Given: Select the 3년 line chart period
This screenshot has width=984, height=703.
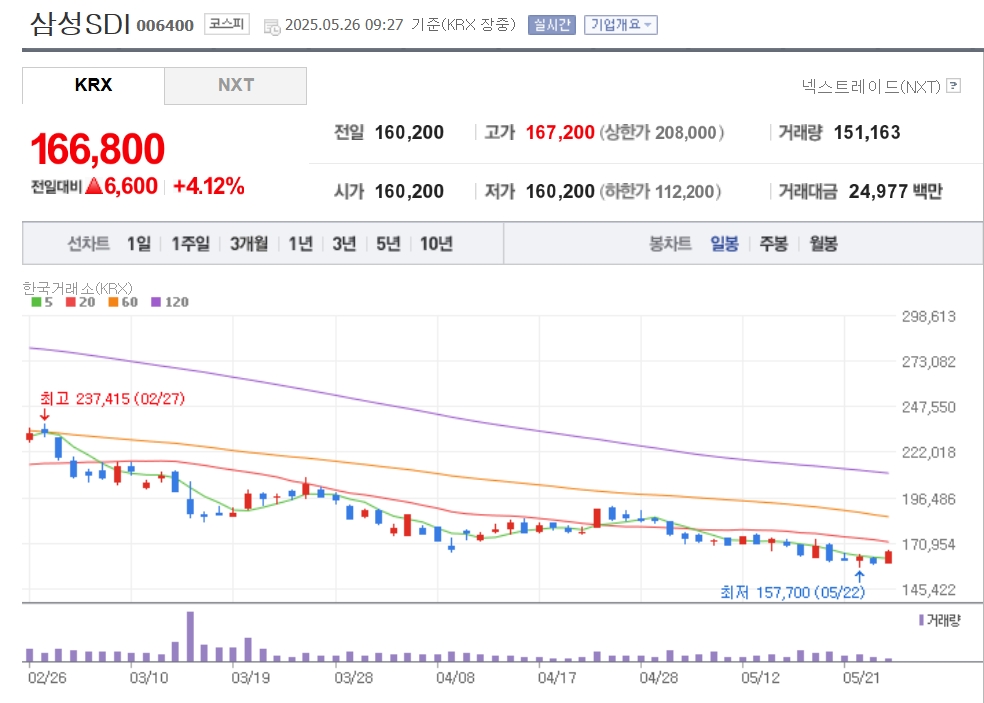Looking at the screenshot, I should click(x=344, y=244).
